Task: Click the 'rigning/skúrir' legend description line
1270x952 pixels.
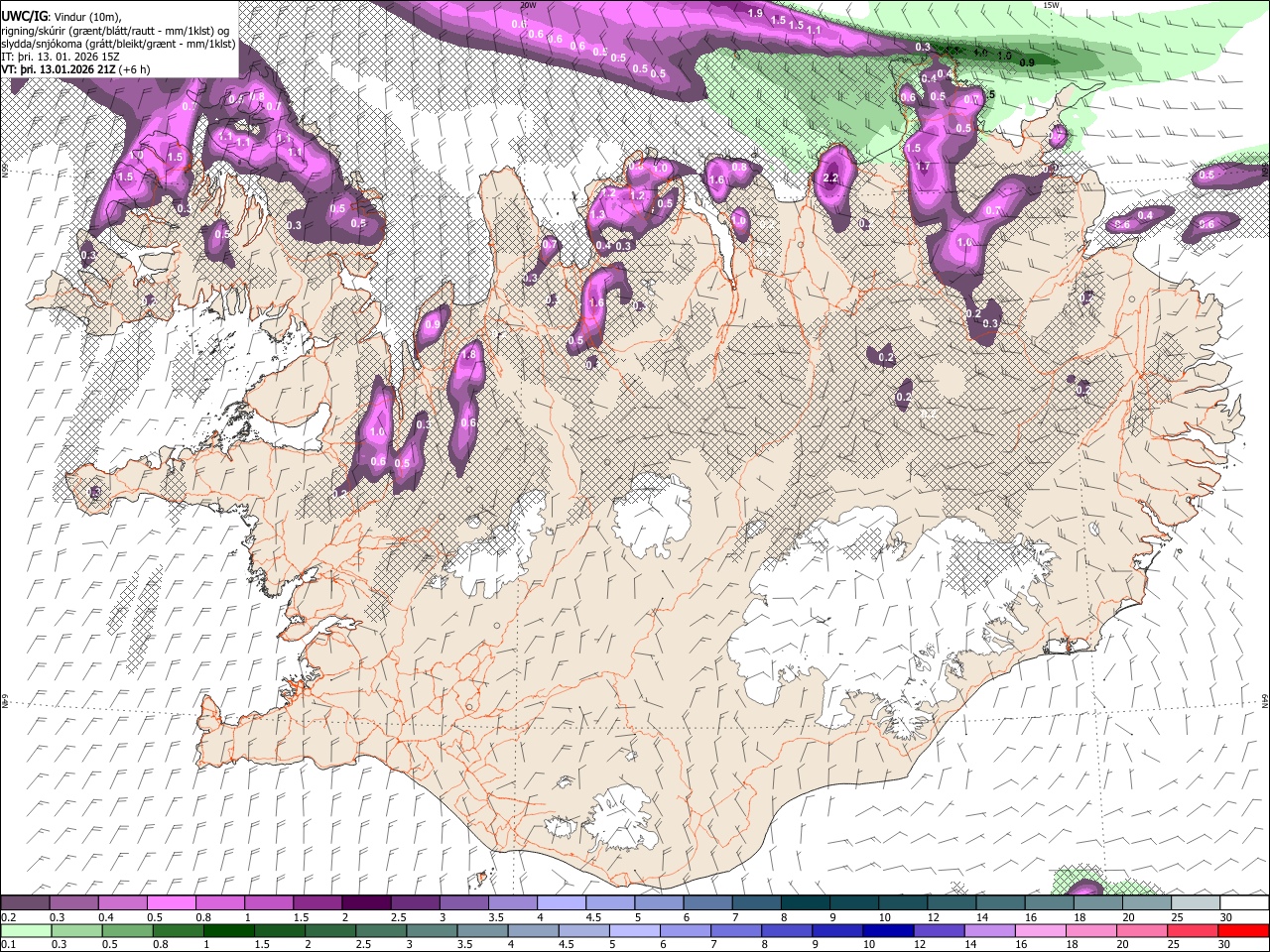Action: tap(116, 30)
